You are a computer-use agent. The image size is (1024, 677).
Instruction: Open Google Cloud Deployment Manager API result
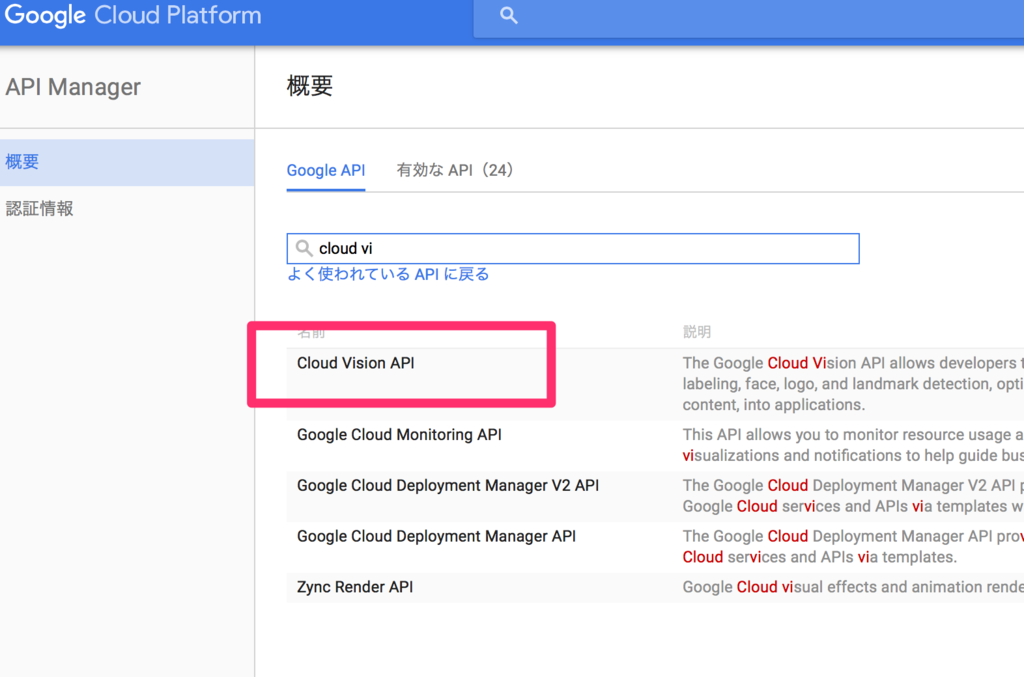point(436,537)
